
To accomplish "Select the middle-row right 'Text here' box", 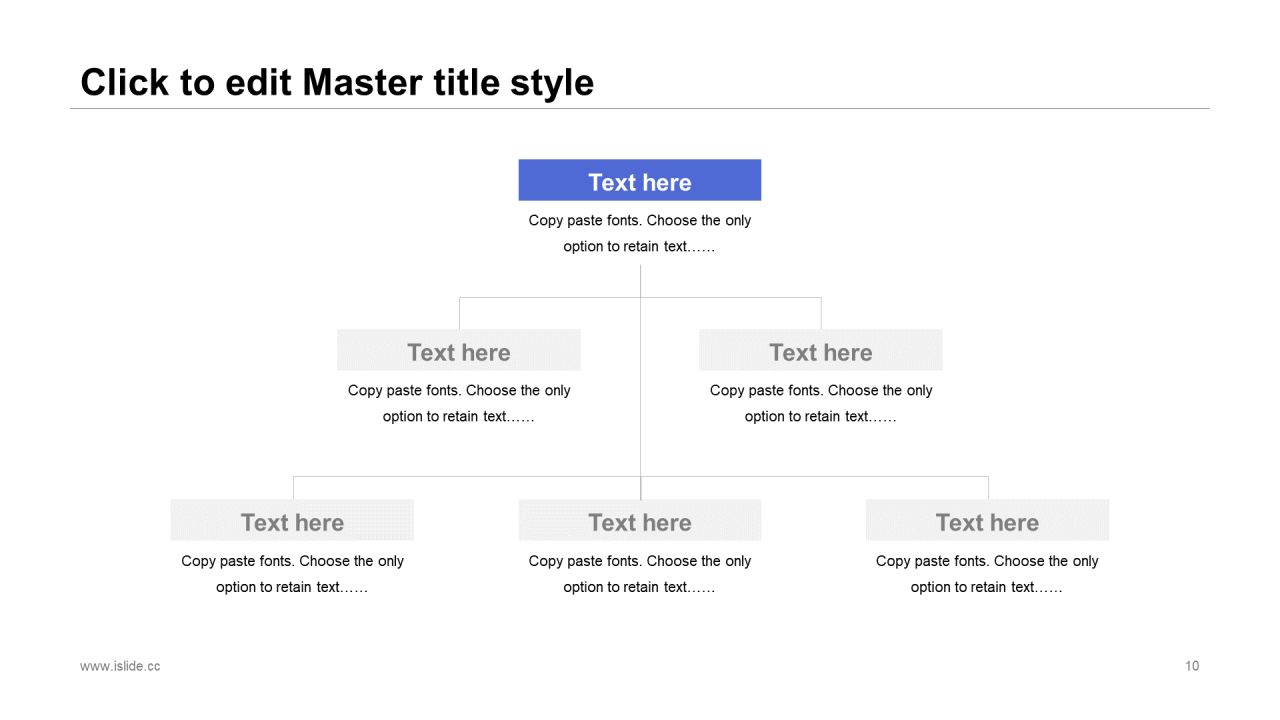I will pos(821,350).
